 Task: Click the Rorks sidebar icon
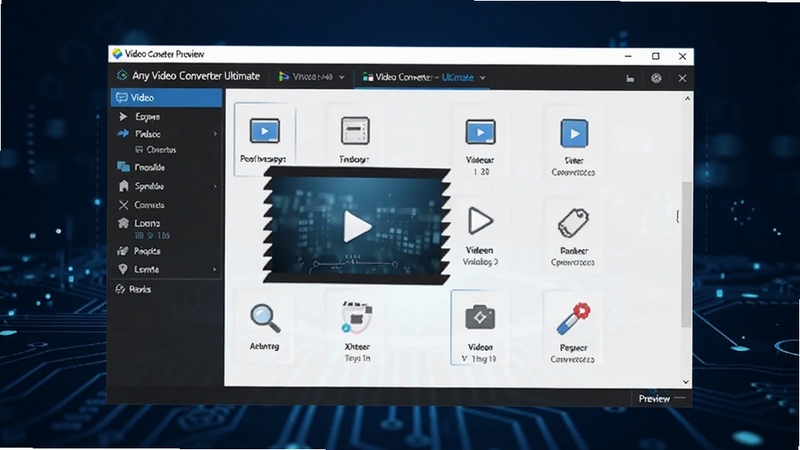point(120,289)
